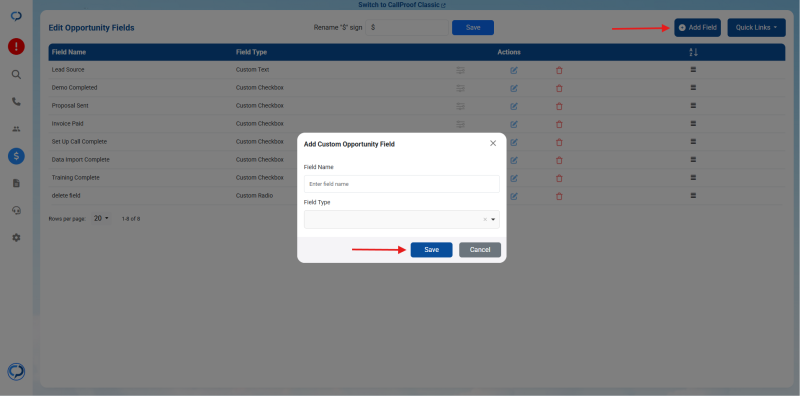This screenshot has height=396, width=800.
Task: Select the Proposal Sent field name
Action: [71, 106]
